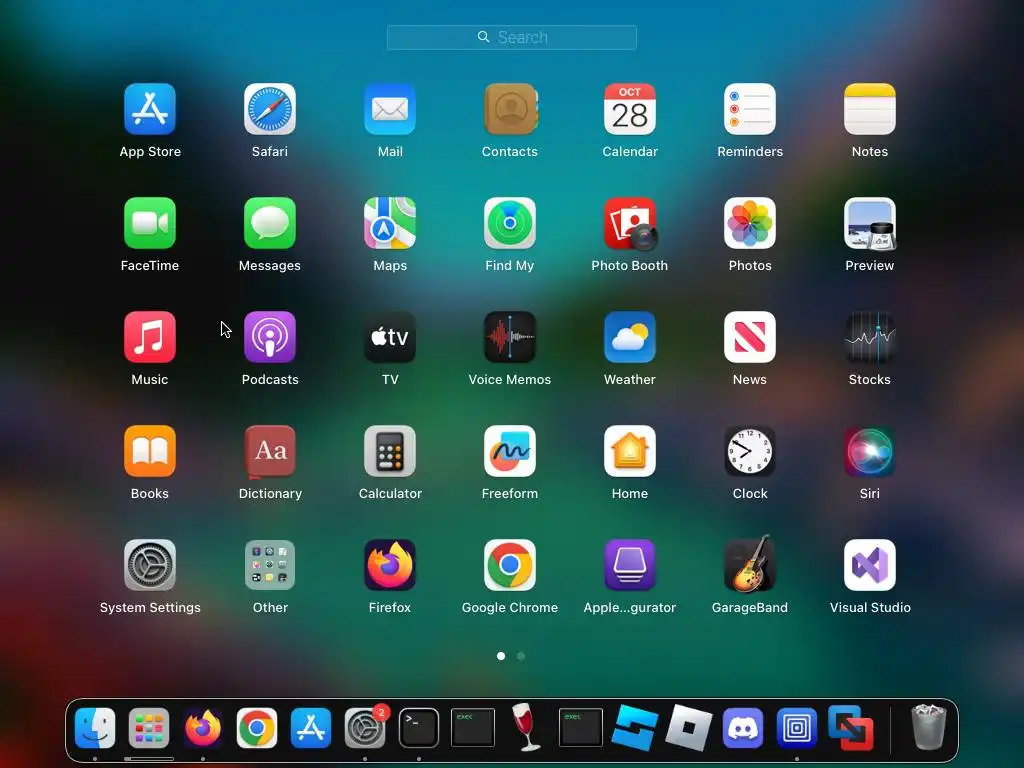Click the Launchpad Search field
The image size is (1024, 768).
512,37
